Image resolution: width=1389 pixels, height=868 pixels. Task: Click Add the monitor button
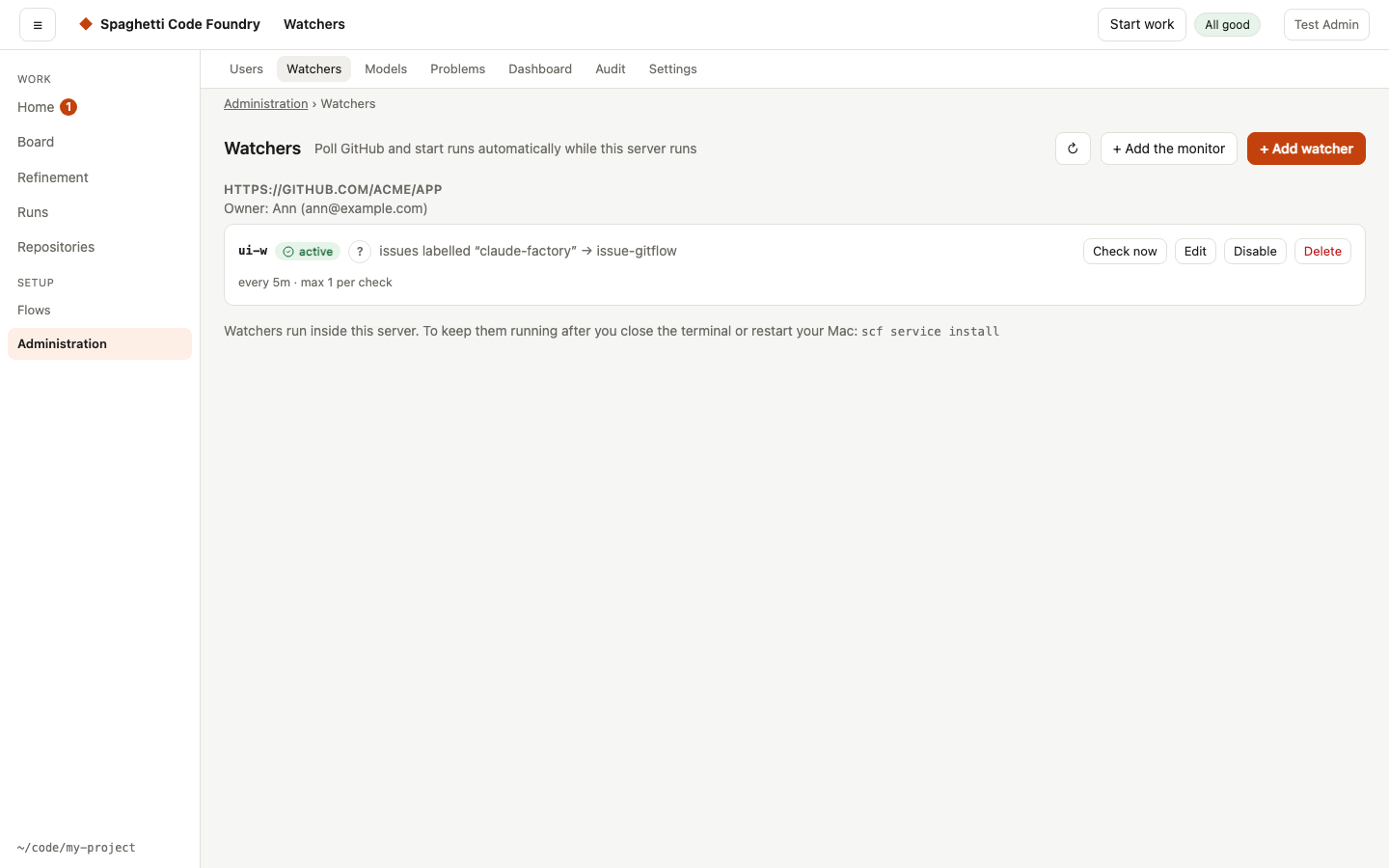click(1169, 149)
